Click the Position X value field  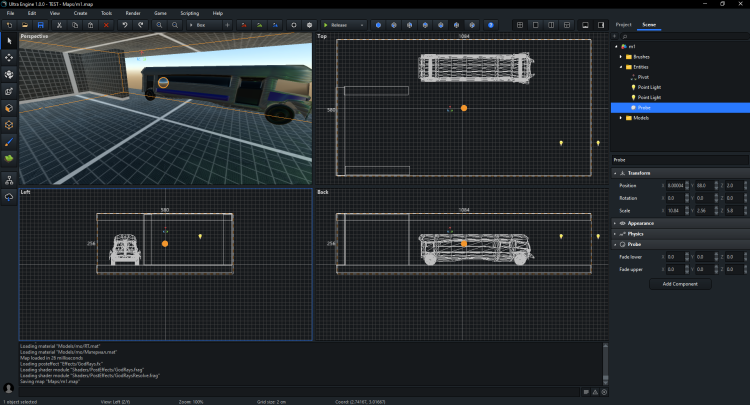click(x=676, y=185)
